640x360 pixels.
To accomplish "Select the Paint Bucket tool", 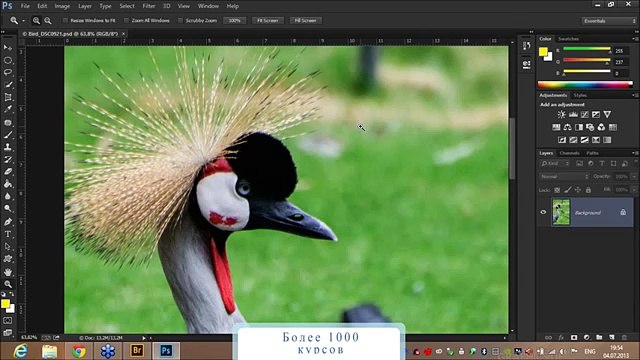I will [8, 184].
